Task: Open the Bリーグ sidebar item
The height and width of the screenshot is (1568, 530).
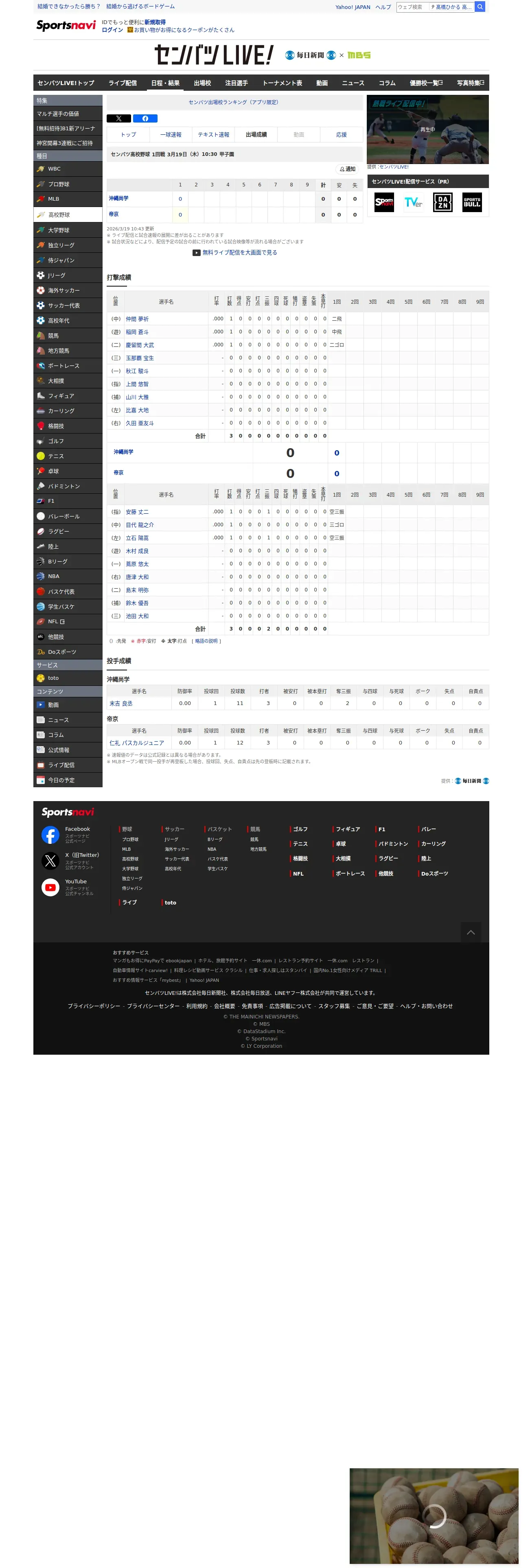Action: click(68, 561)
